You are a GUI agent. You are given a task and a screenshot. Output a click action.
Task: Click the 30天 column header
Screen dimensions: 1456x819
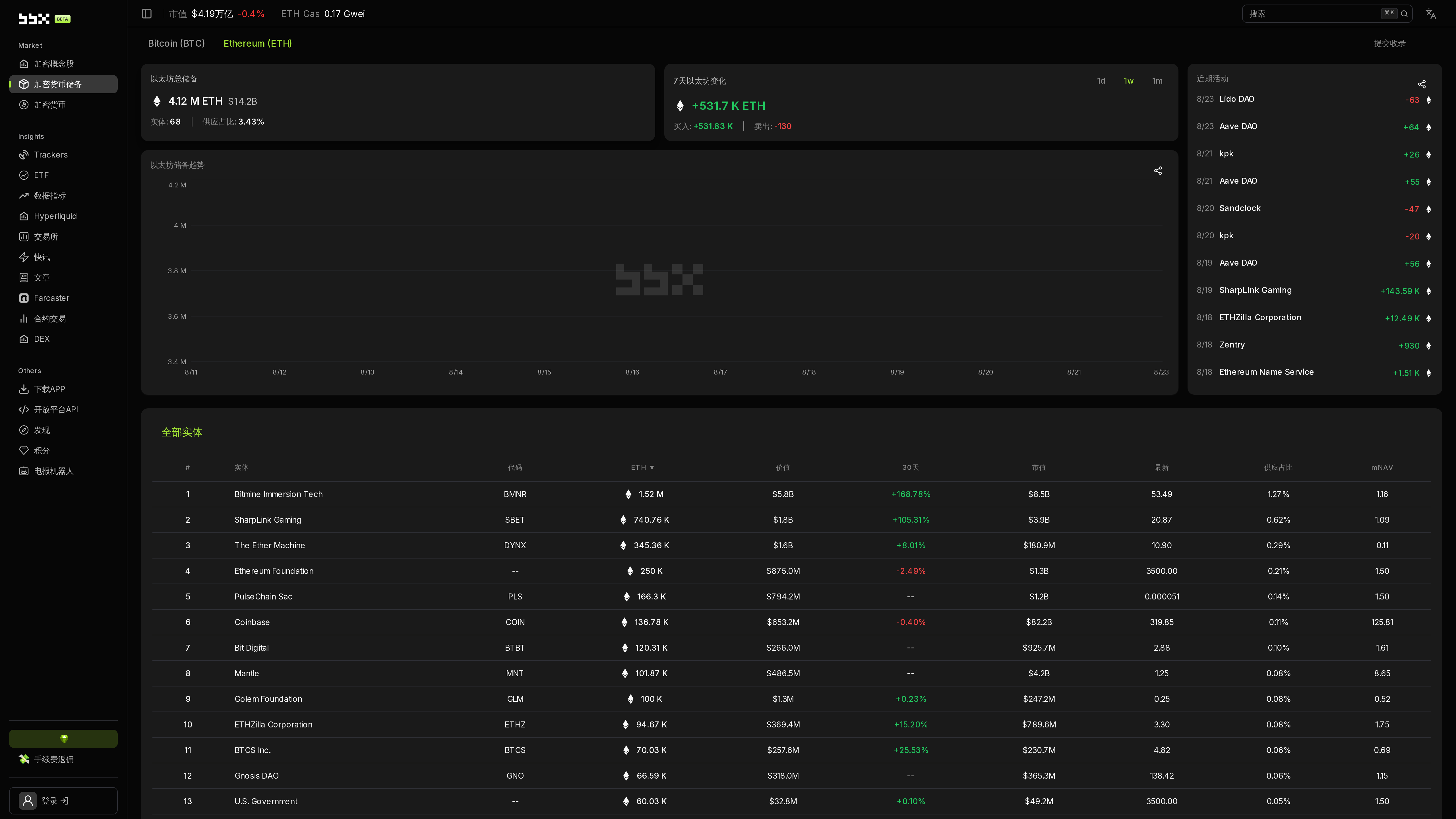(x=911, y=468)
